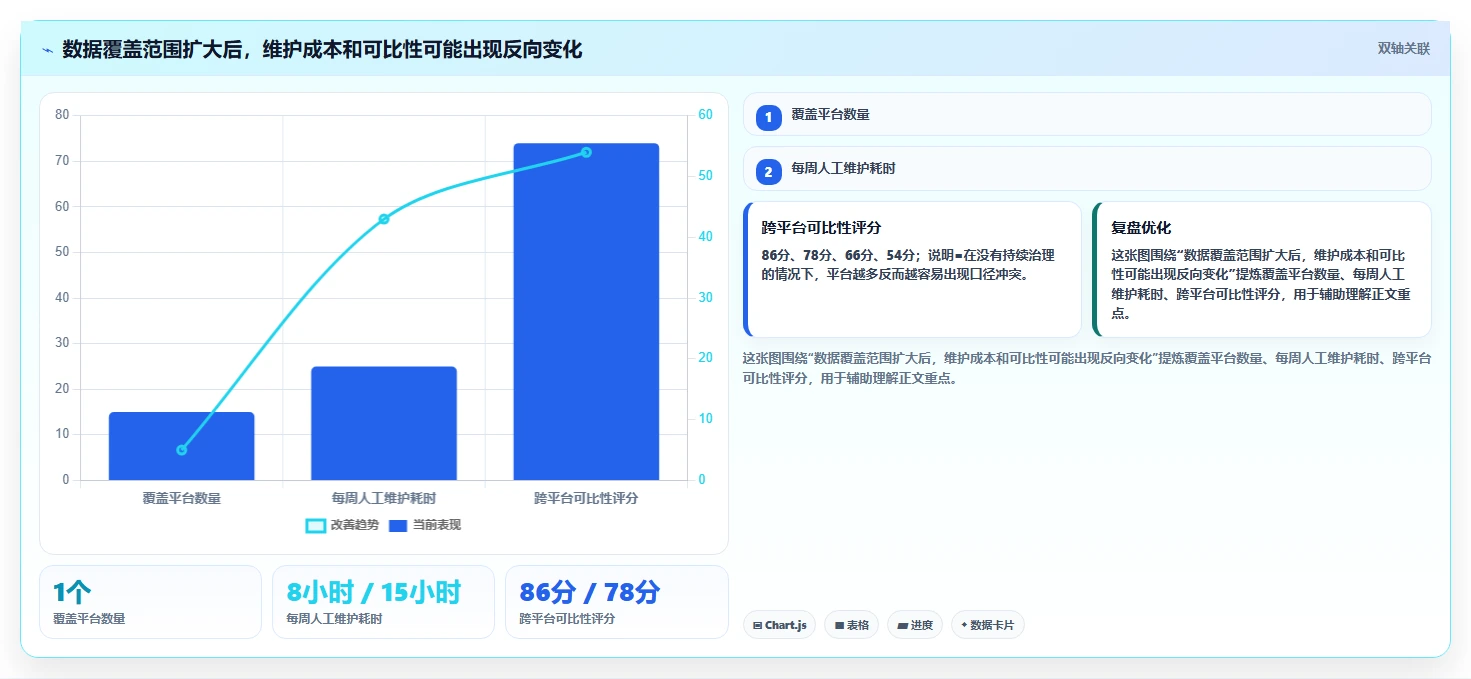Image resolution: width=1471 pixels, height=679 pixels.
Task: Click the 1个 覆盖平台数量 stat card
Action: pyautogui.click(x=150, y=602)
